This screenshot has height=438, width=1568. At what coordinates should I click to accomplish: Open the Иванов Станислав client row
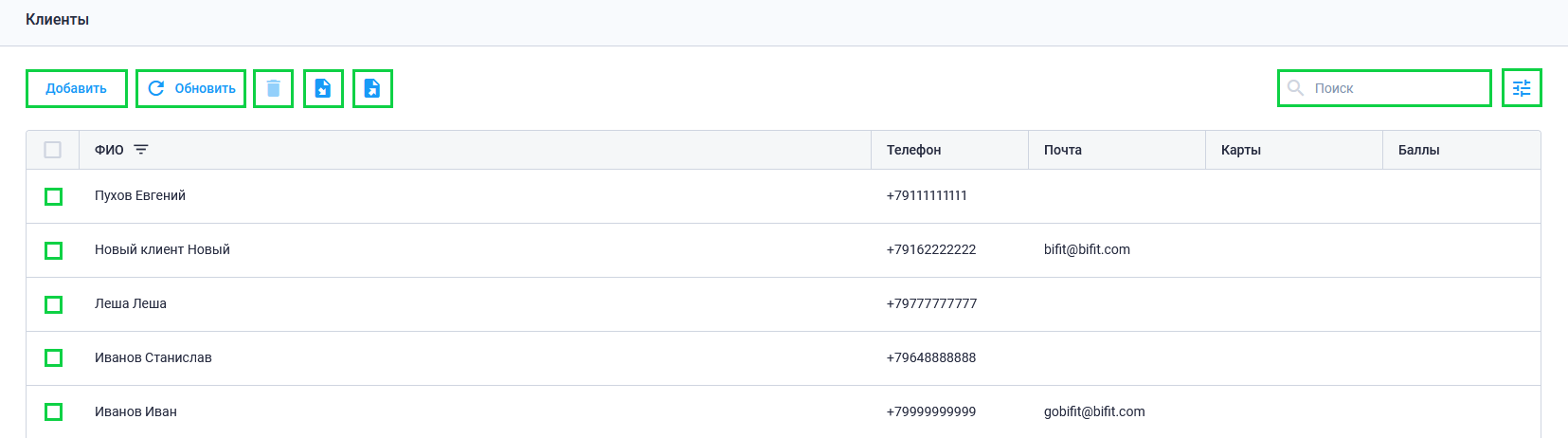click(x=784, y=358)
